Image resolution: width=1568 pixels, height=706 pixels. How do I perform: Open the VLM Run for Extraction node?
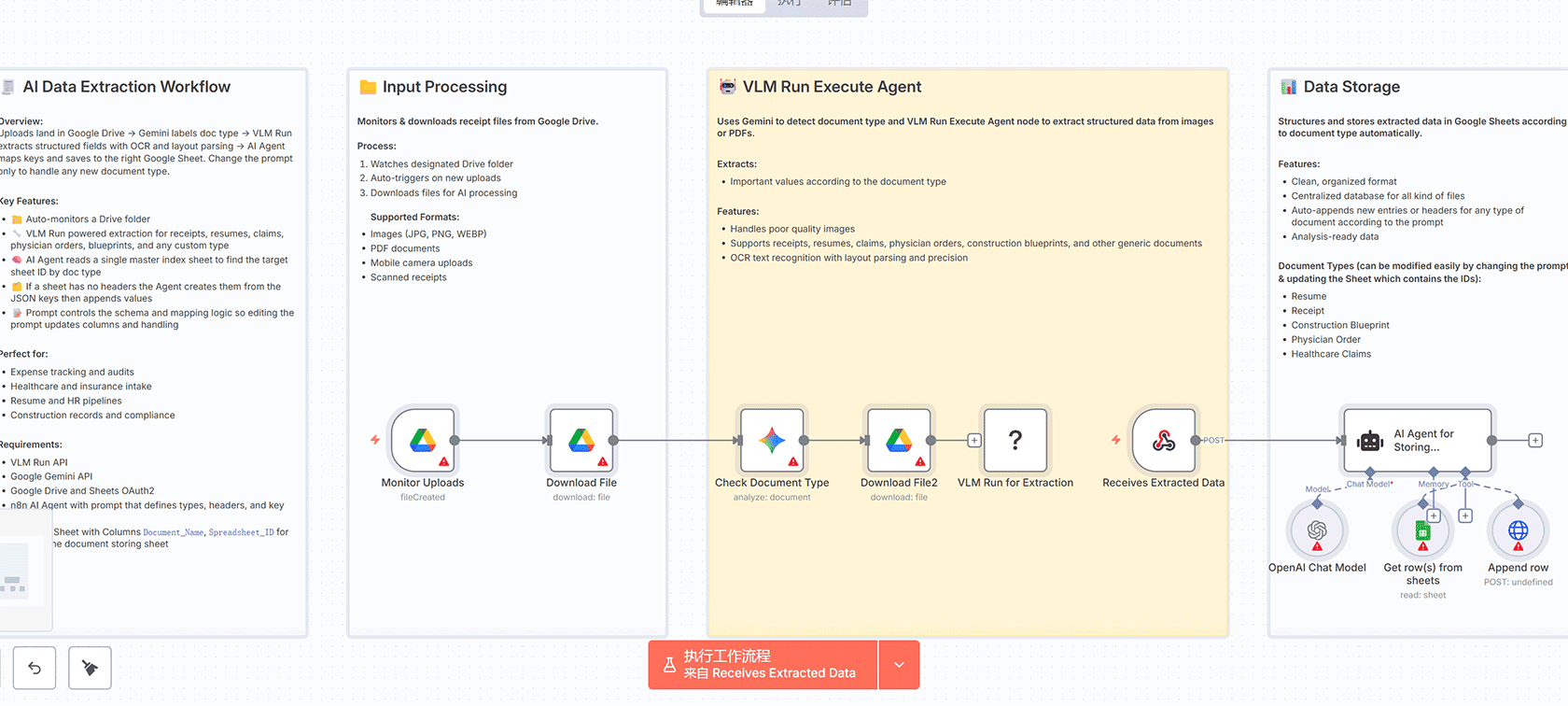(1015, 440)
